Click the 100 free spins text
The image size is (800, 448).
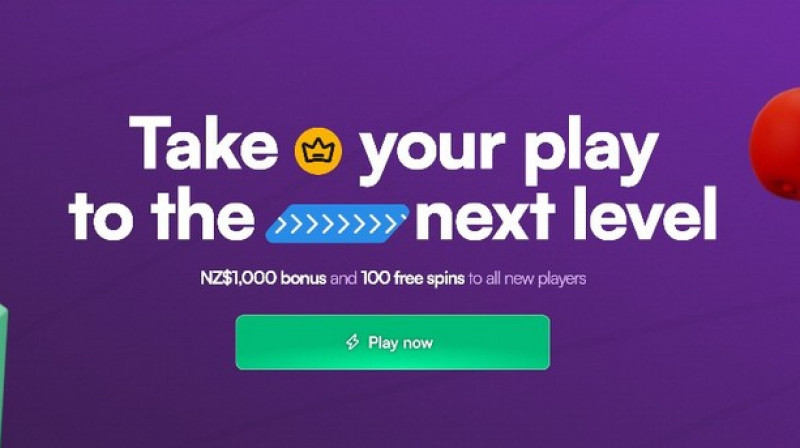(x=413, y=279)
